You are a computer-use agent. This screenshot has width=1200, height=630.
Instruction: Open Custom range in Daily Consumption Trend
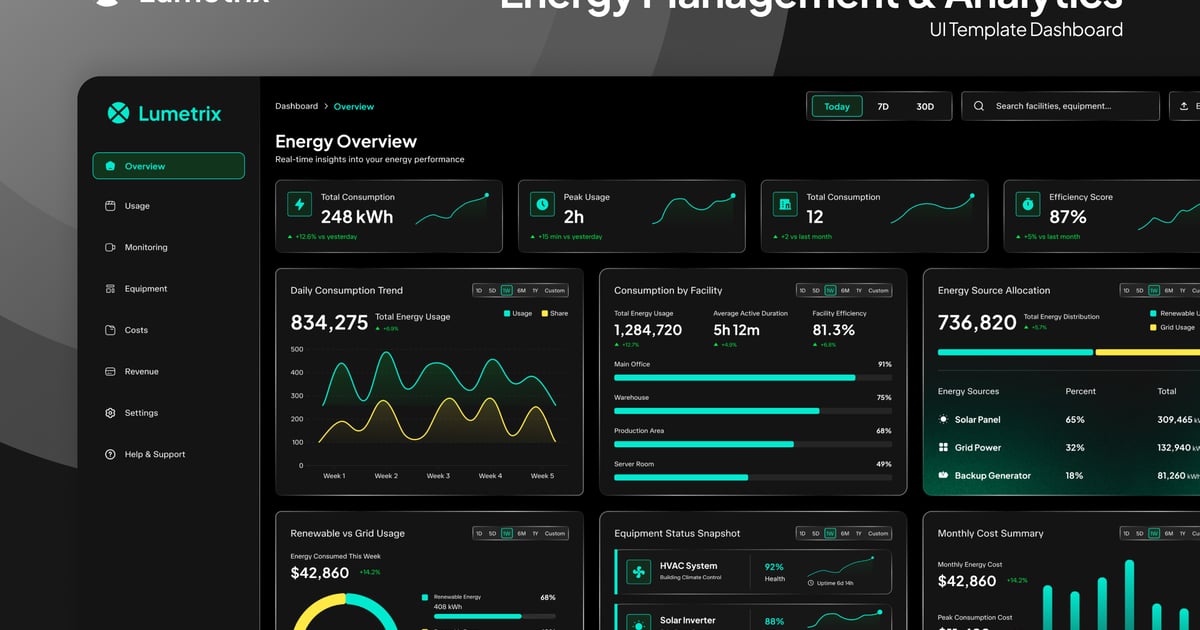(x=555, y=291)
